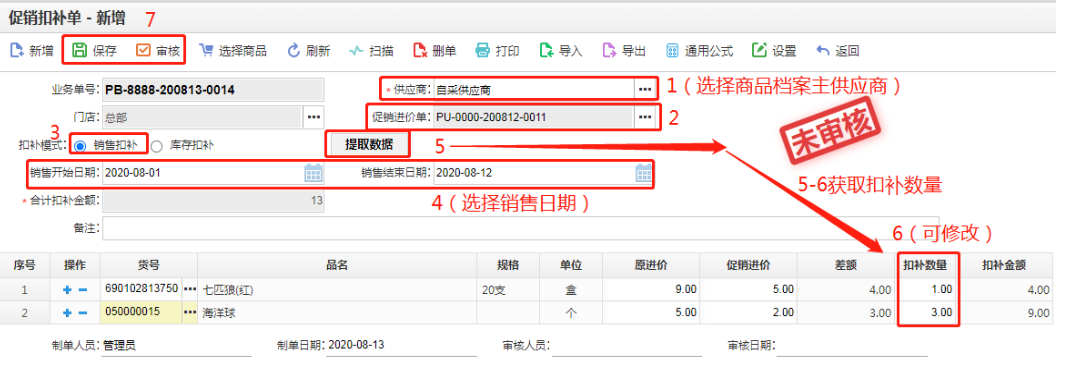Remove the 七匹狼(红) row with minus
The image size is (1075, 374).
point(82,290)
